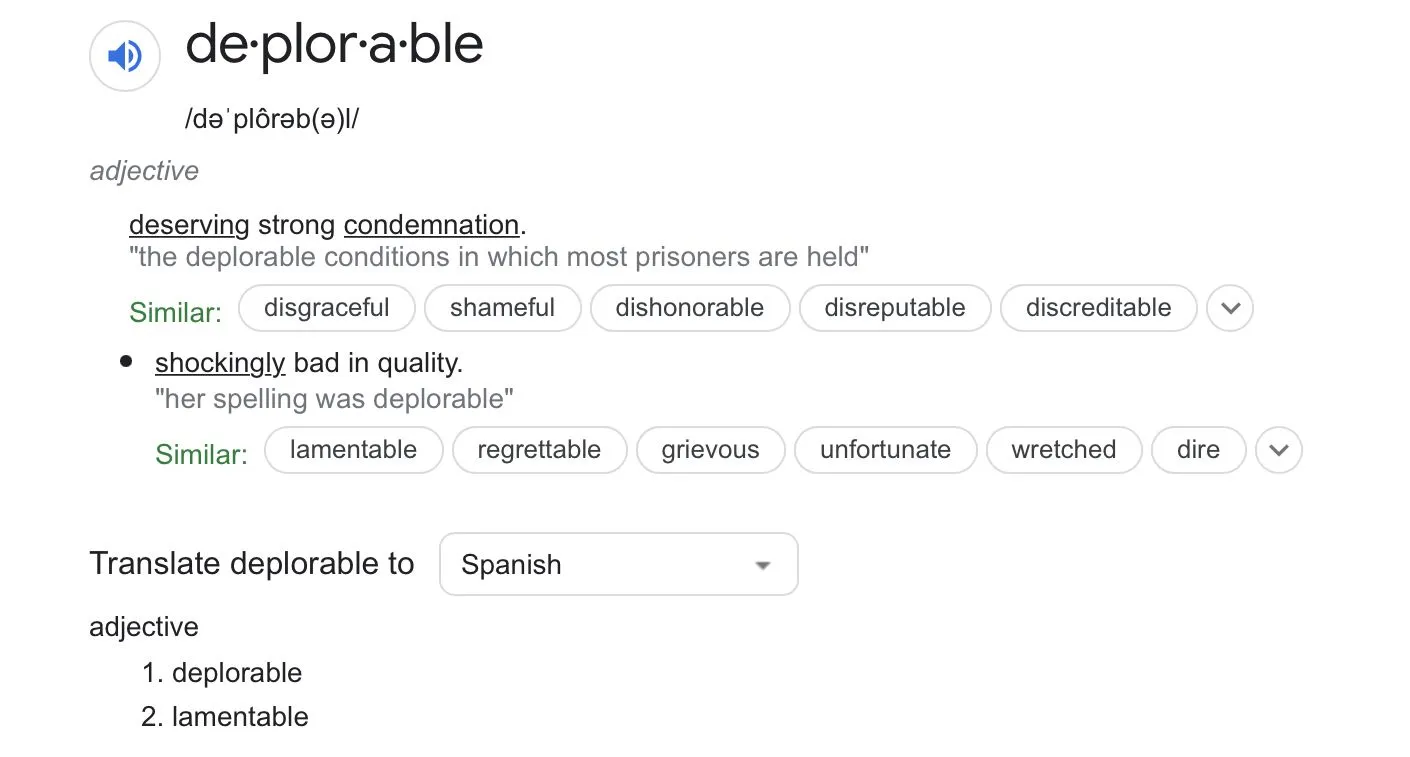This screenshot has height=757, width=1410.
Task: Pick the 'dire' synonym chip
Action: point(1198,450)
